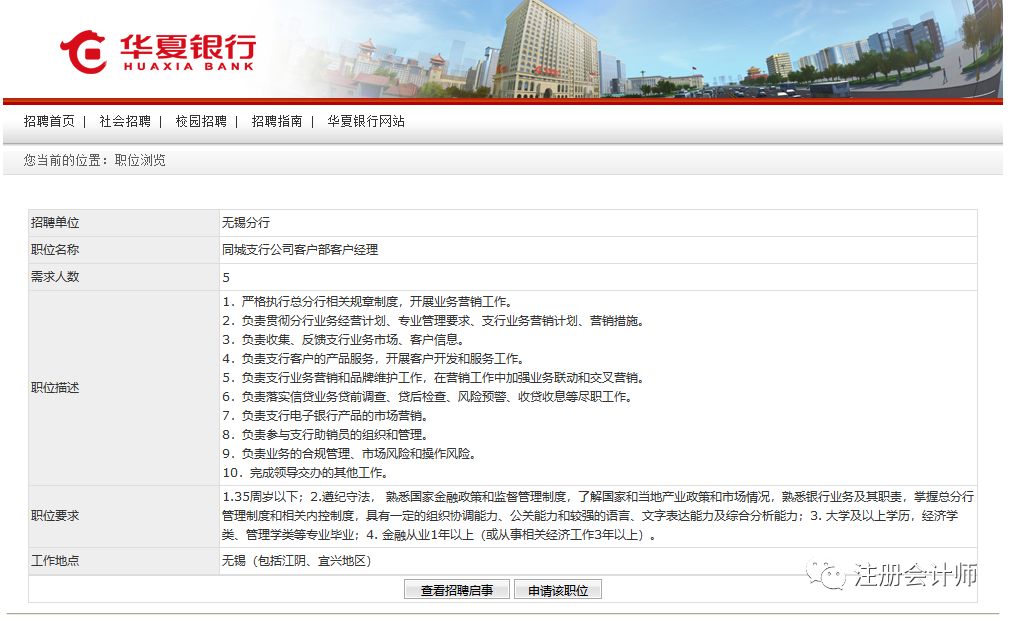Image resolution: width=1010 pixels, height=619 pixels.
Task: Select description line 5 about 品牌维护工作
Action: (x=434, y=377)
